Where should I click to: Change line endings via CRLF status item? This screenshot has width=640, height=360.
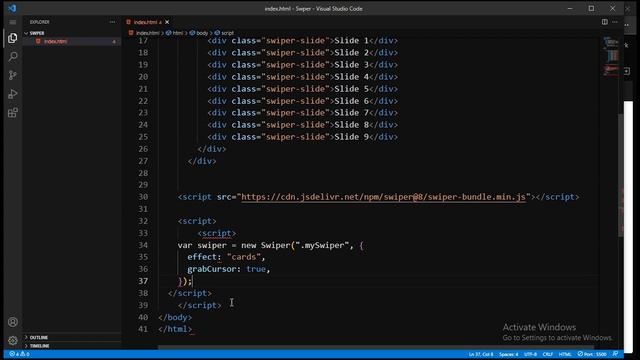click(x=547, y=354)
